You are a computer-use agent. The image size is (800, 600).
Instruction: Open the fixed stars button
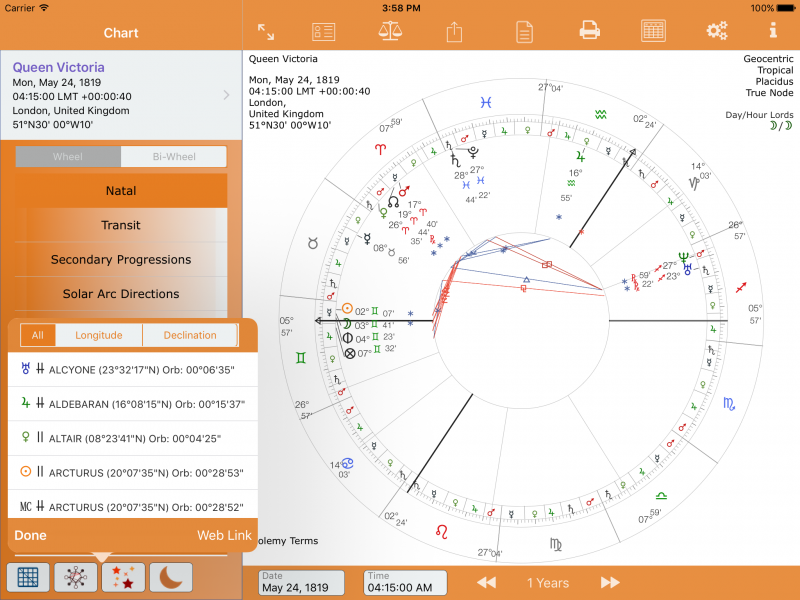pyautogui.click(x=126, y=577)
